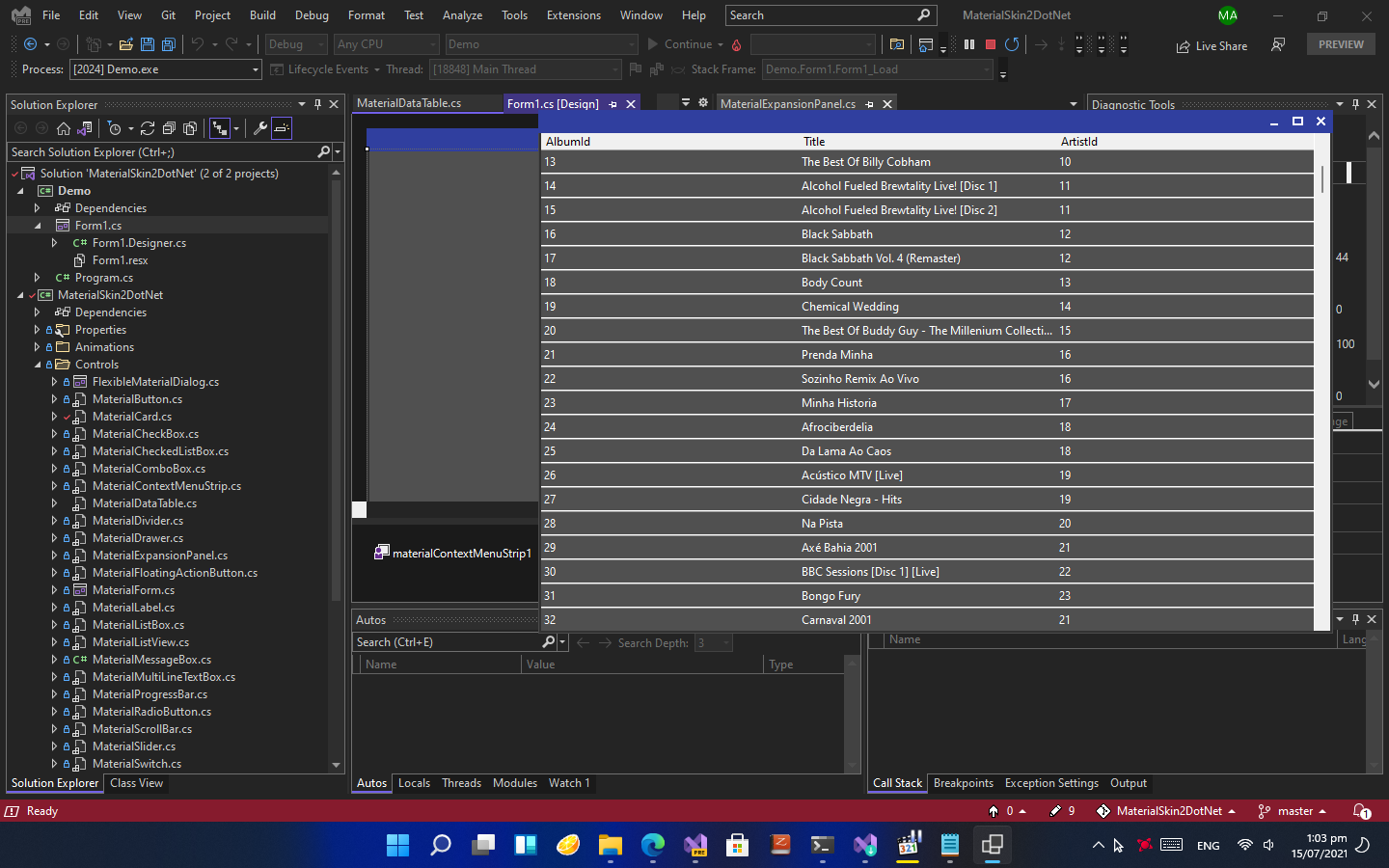Viewport: 1389px width, 868px height.
Task: Toggle Preview Selected Items in Solution Explorer
Action: point(281,127)
